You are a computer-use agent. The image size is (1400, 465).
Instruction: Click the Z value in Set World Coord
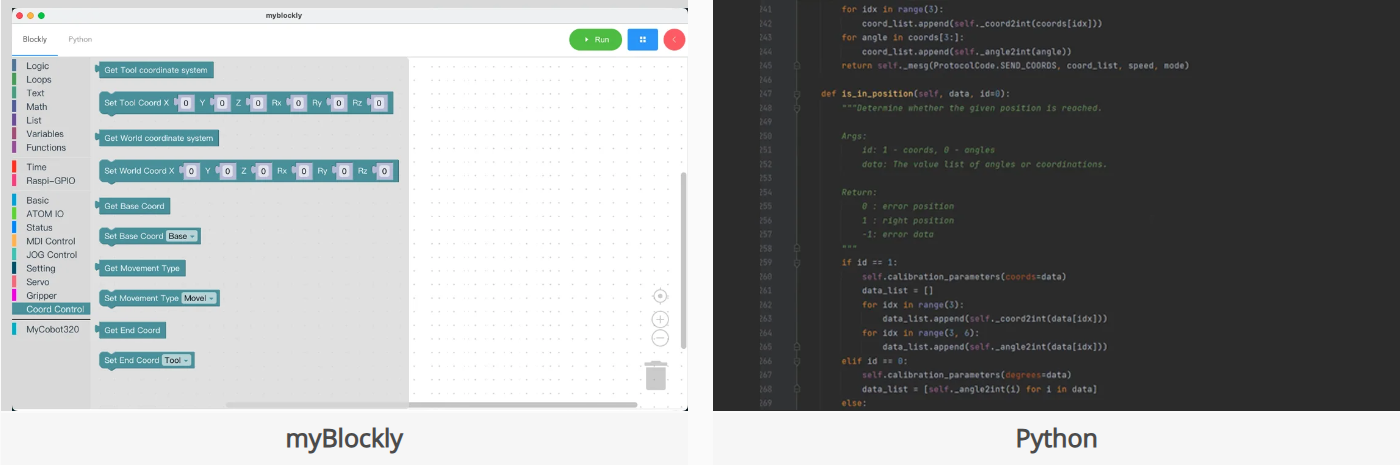(263, 171)
